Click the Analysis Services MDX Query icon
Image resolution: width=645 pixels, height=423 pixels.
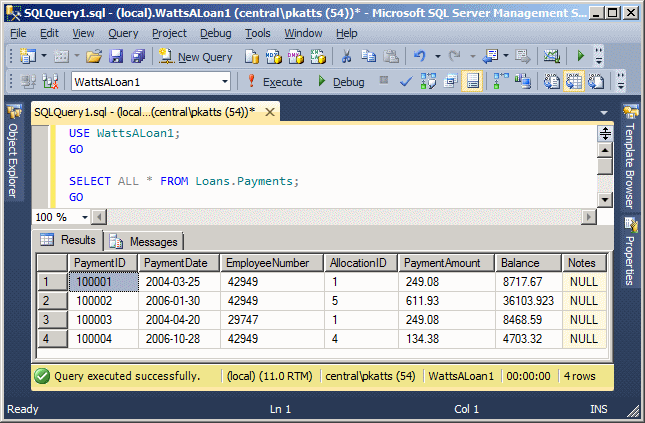[x=274, y=56]
